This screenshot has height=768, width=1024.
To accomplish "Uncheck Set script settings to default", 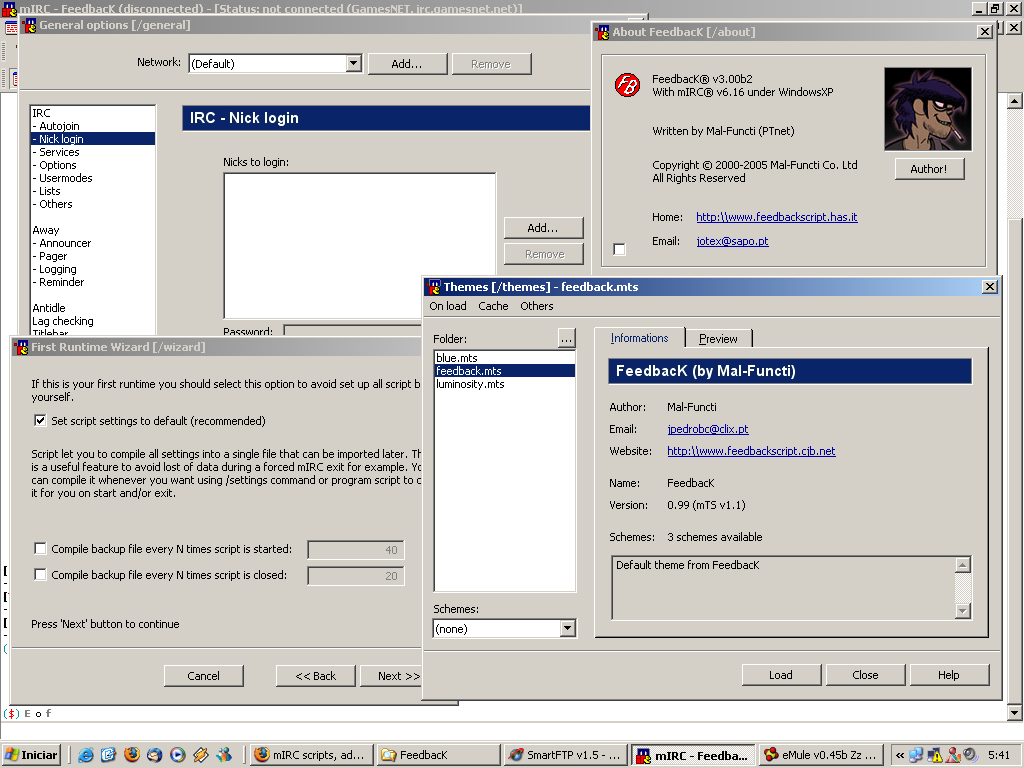I will pyautogui.click(x=40, y=421).
